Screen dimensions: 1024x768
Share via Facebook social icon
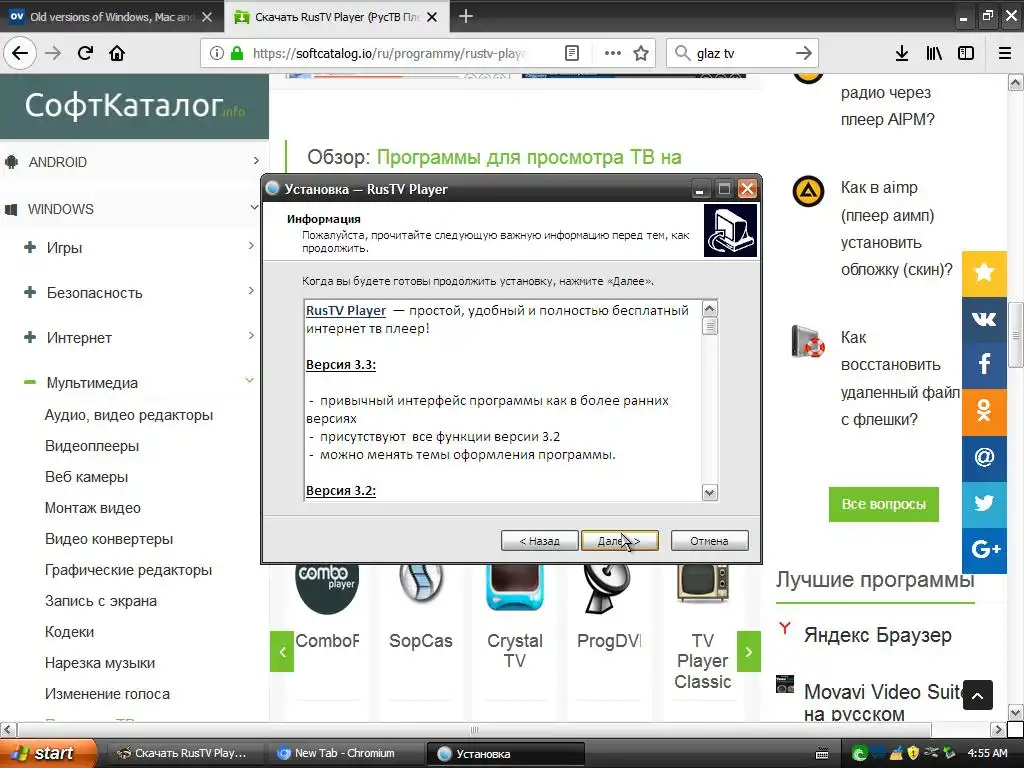pos(984,364)
